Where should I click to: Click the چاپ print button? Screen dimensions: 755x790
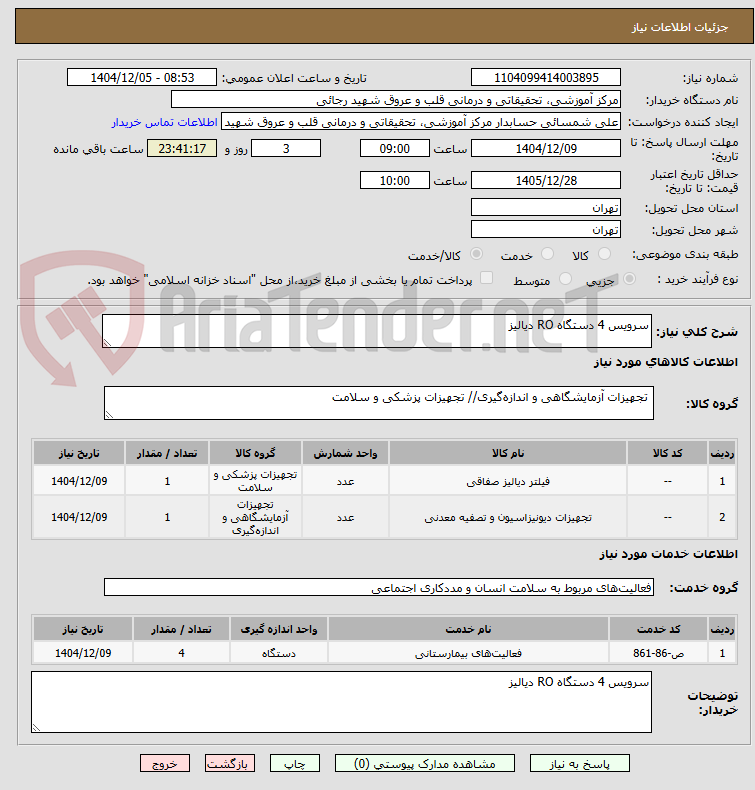tap(295, 763)
